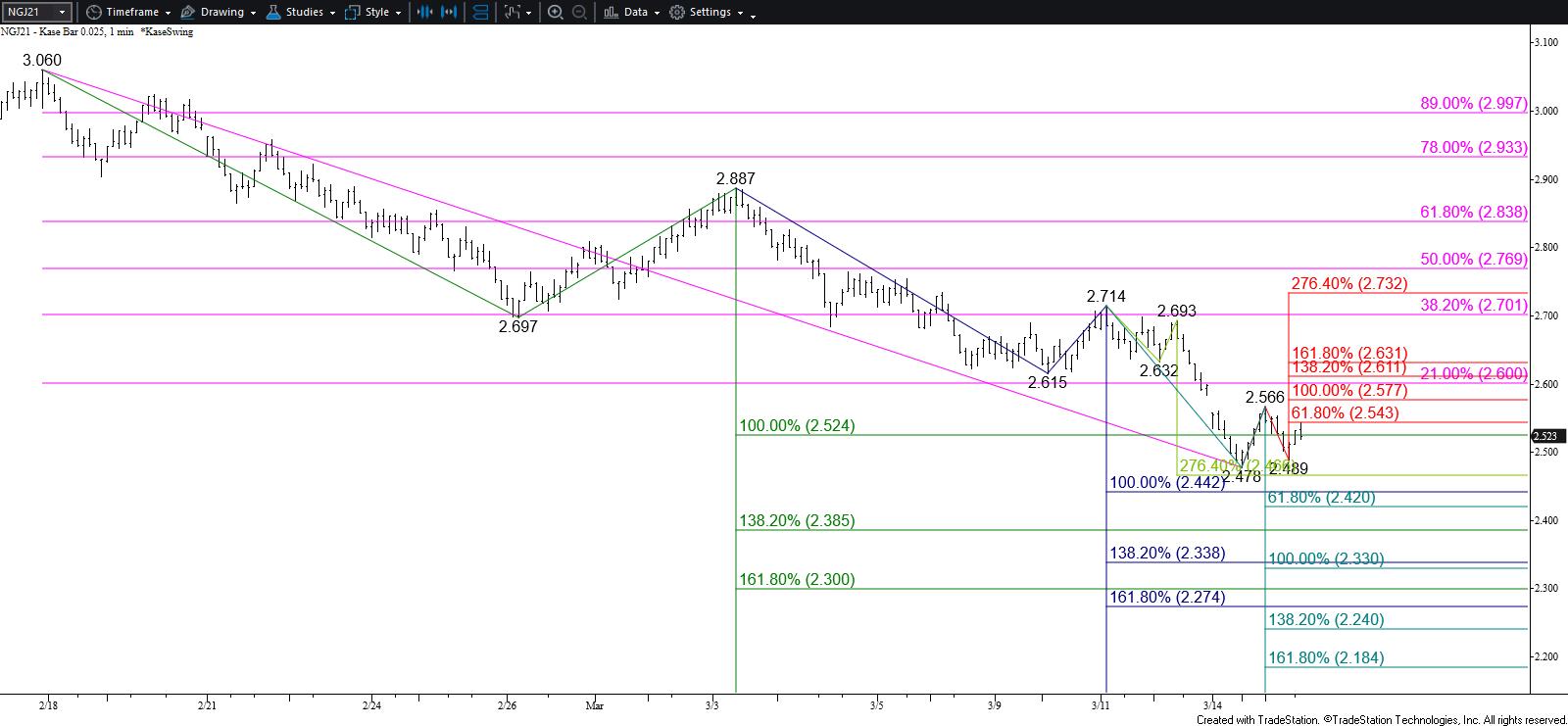Viewport: 1568px width, 726px height.
Task: Click the 3/3 date marker on time axis
Action: coord(712,704)
